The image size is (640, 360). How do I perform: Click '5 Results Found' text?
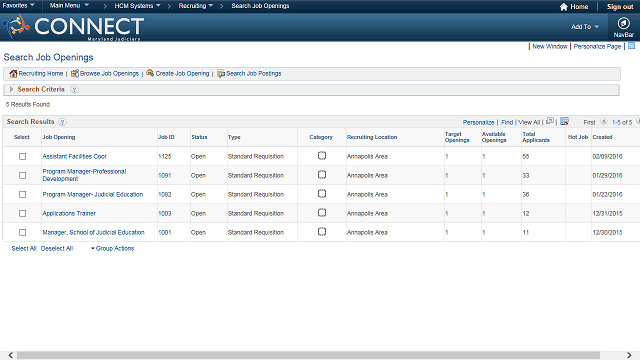tap(28, 104)
